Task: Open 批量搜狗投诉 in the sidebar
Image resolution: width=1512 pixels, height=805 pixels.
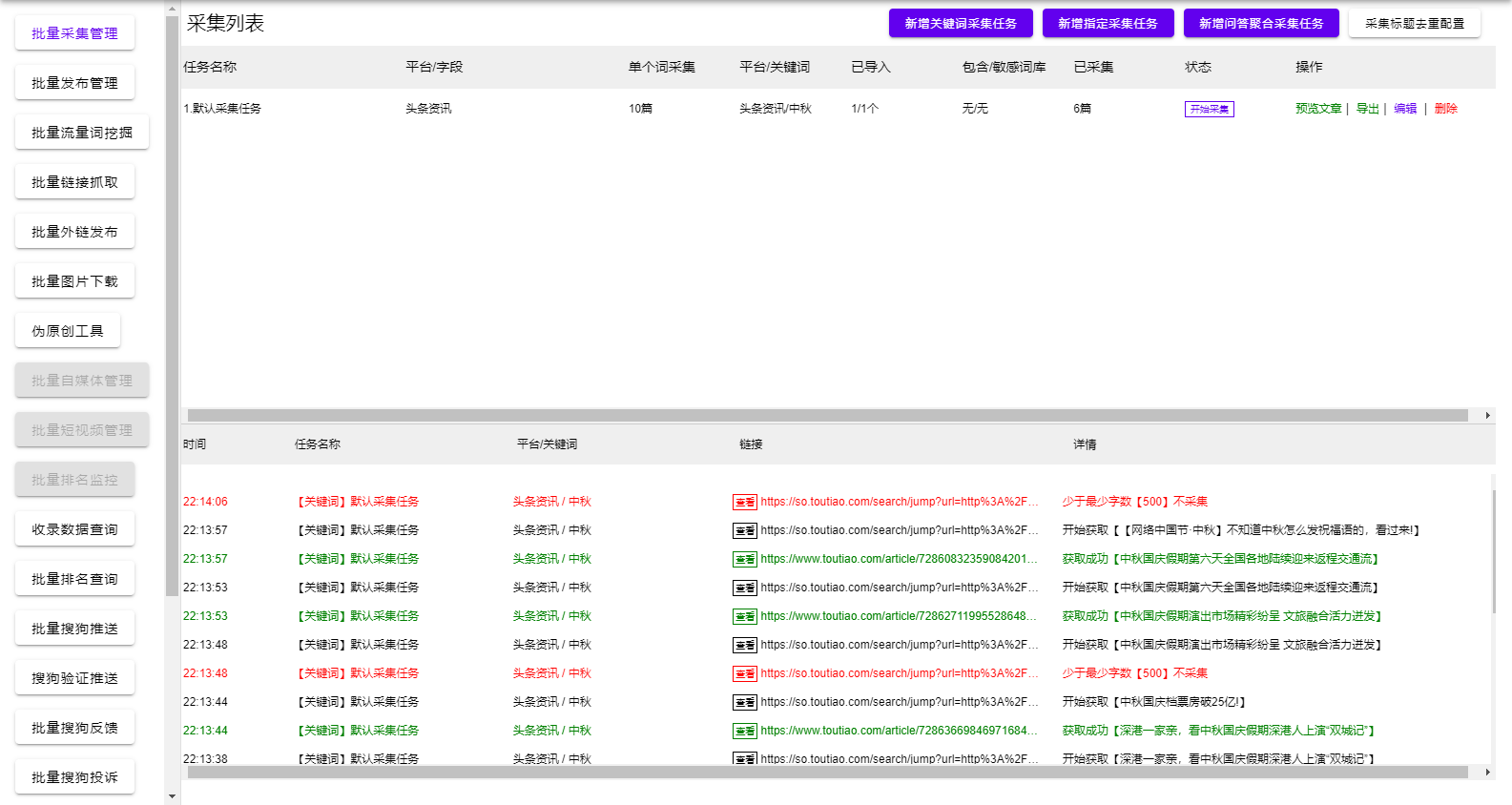Action: [74, 777]
